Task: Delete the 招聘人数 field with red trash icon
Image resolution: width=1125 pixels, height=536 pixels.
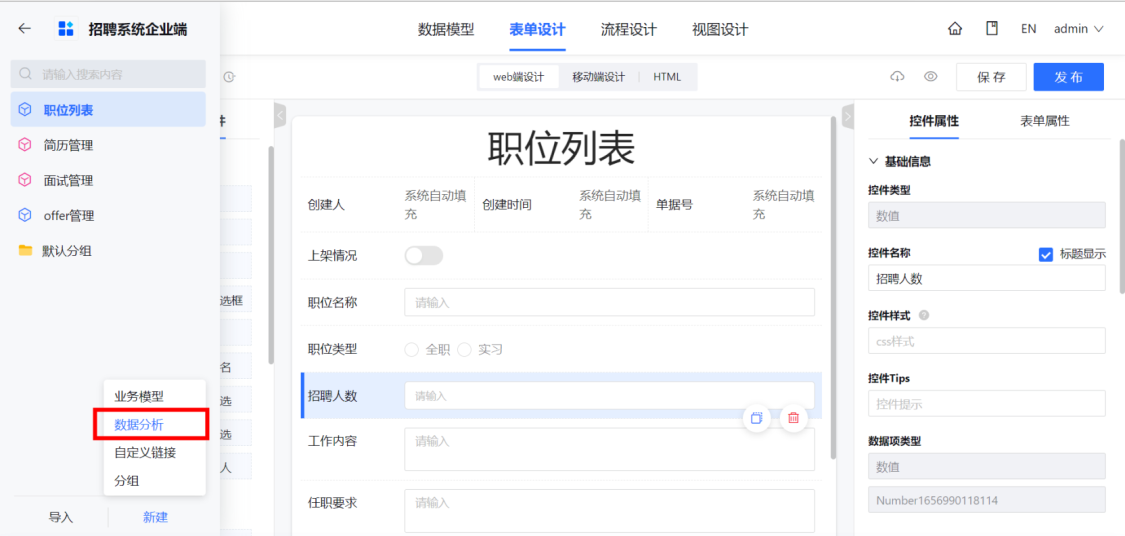Action: coord(794,418)
